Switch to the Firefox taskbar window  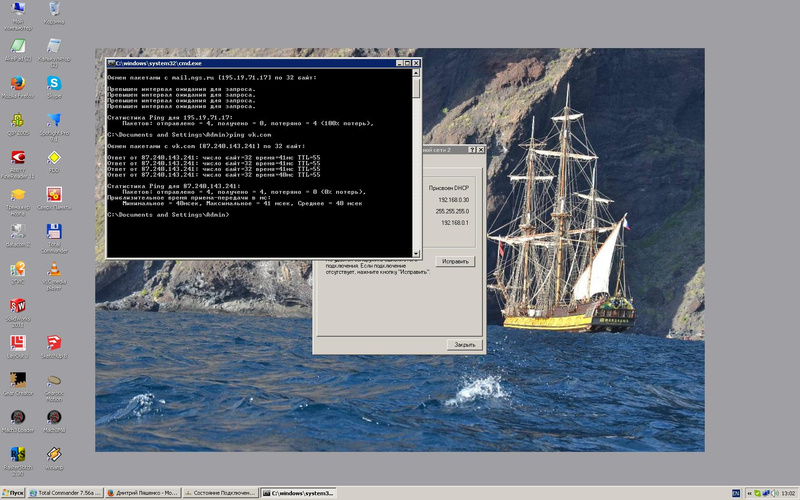coord(143,493)
